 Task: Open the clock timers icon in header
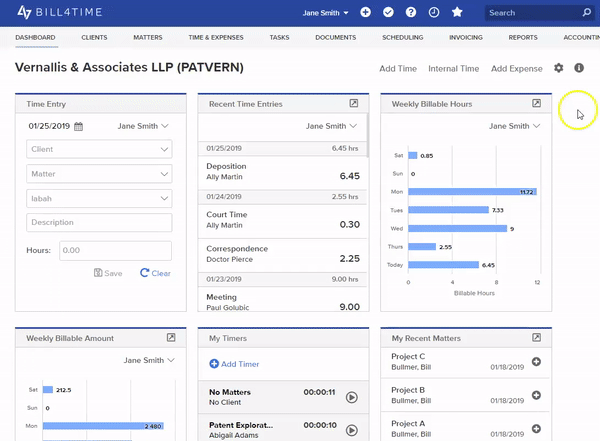434,12
